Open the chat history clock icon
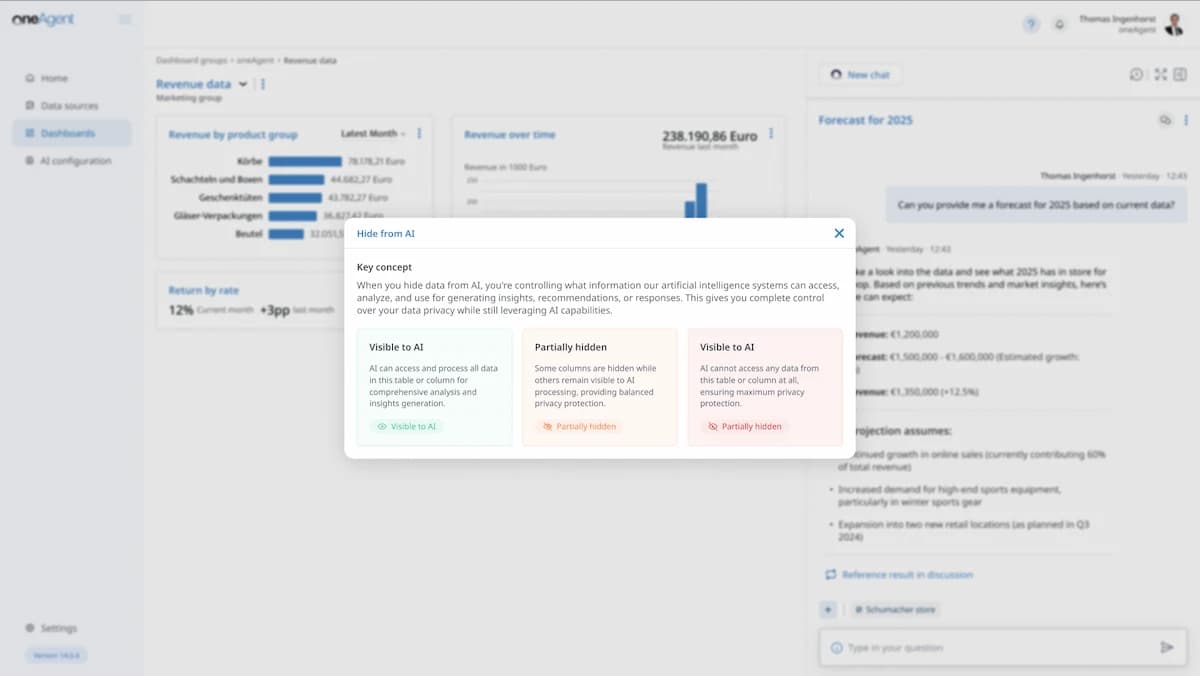1200x676 pixels. pos(1136,74)
